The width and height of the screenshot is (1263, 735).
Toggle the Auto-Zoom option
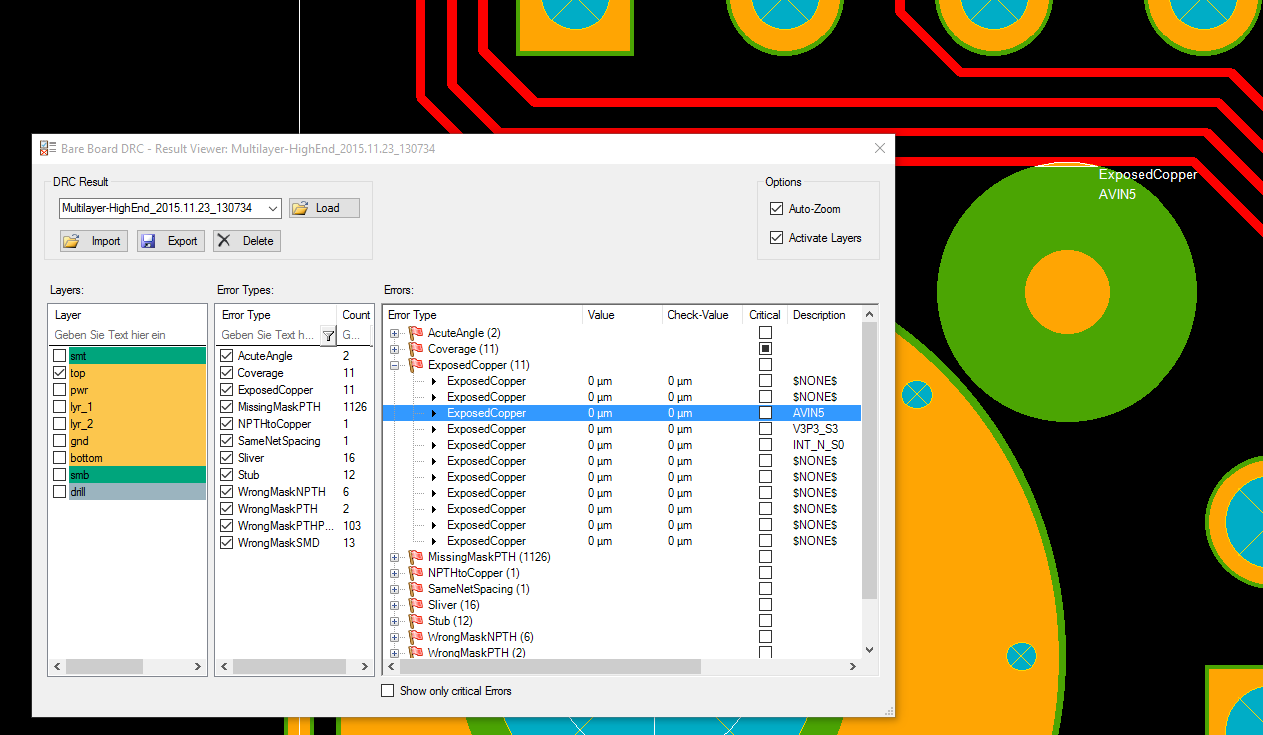point(776,209)
